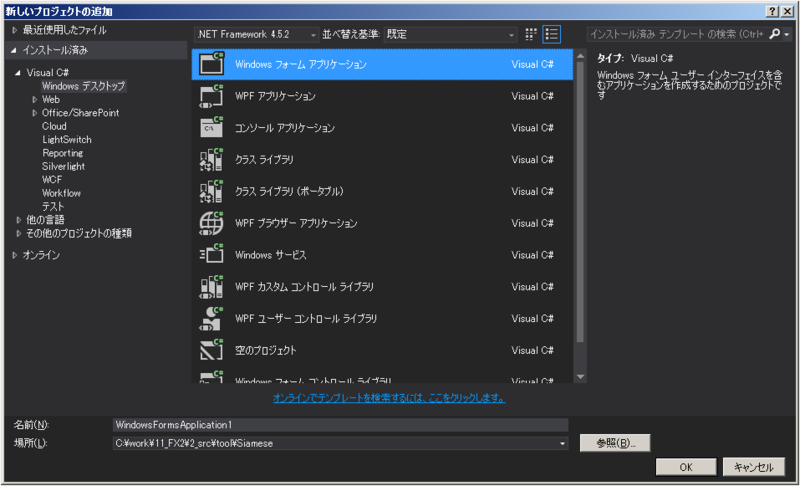800x486 pixels.
Task: Click the クラス ライブラリ (ポータブル) template icon
Action: 211,191
